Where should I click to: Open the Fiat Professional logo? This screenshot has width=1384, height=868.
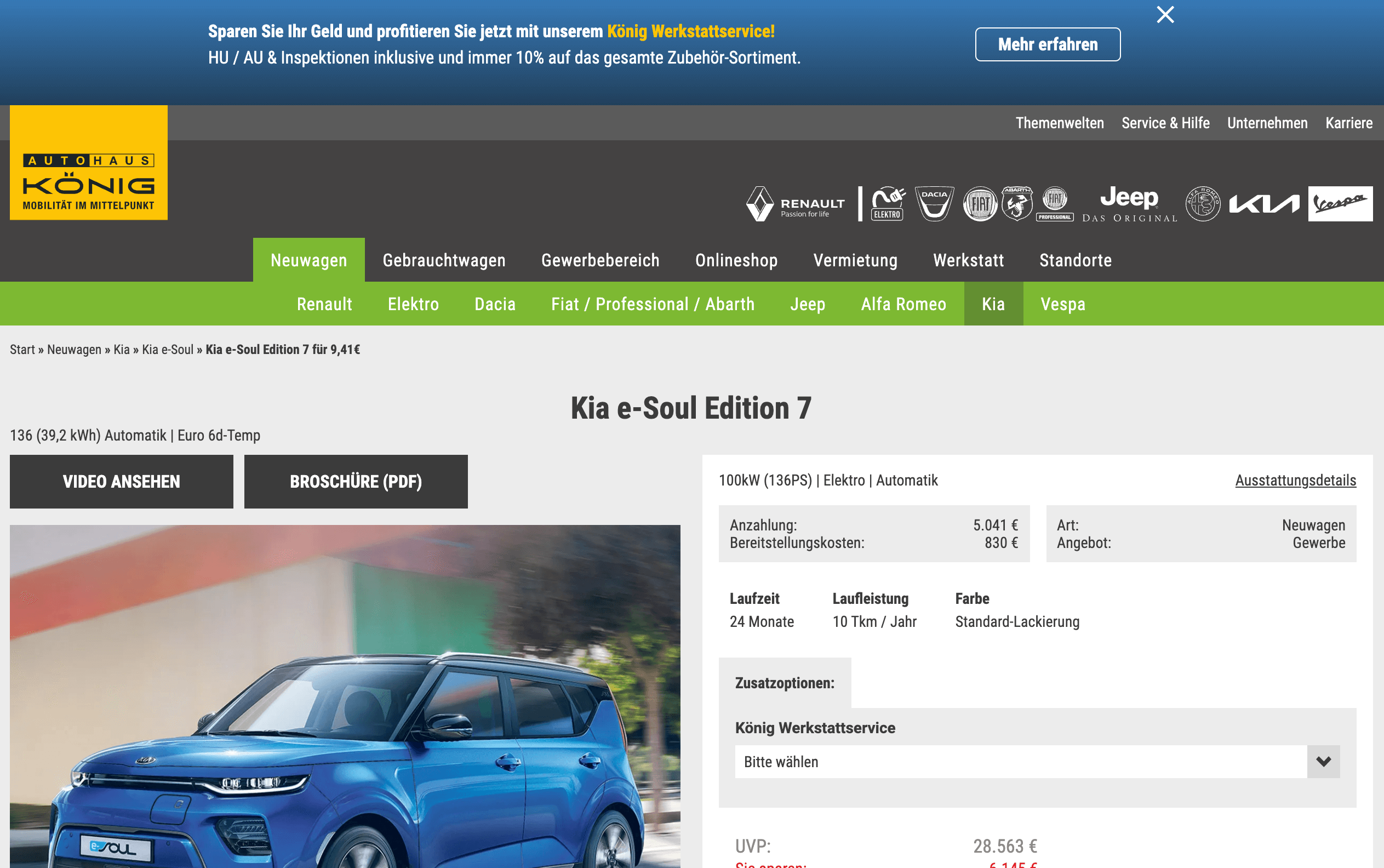1055,204
